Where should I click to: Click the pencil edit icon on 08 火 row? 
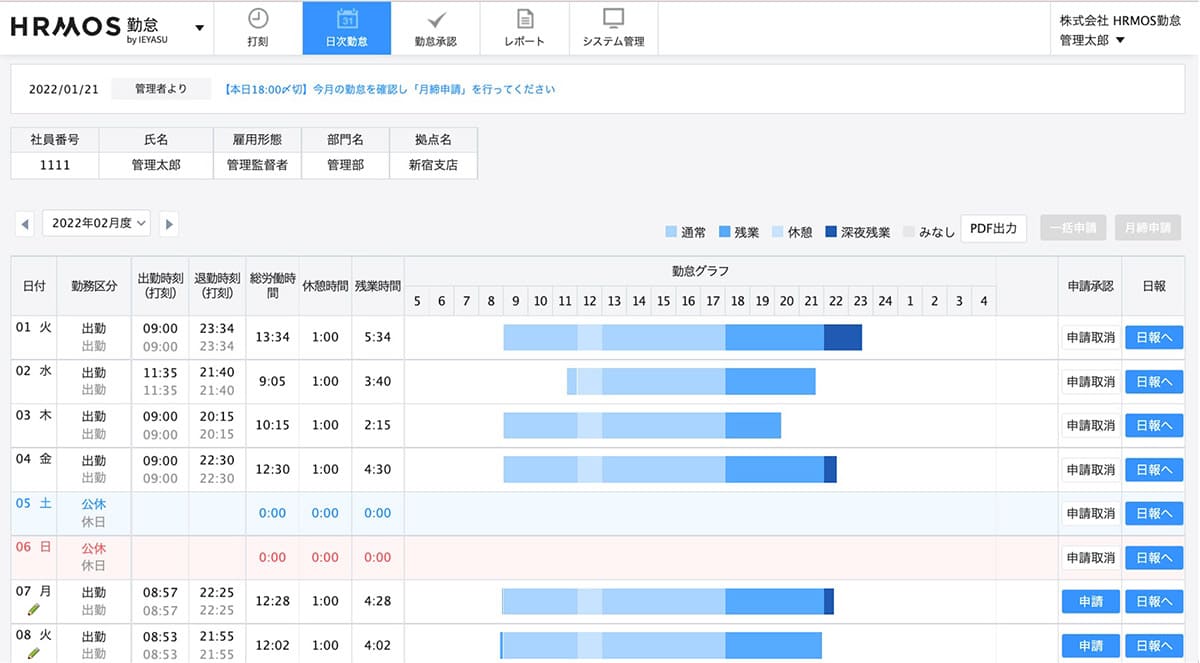(x=33, y=653)
